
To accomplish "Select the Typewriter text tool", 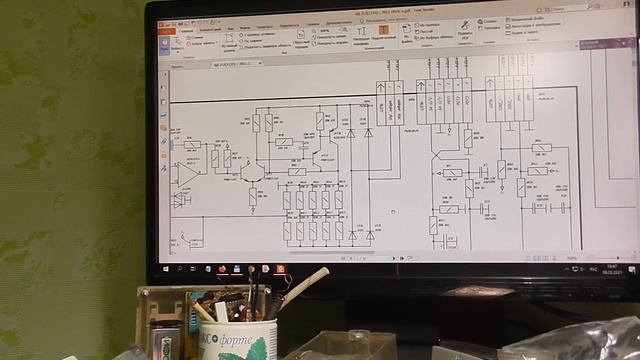I will (x=361, y=36).
